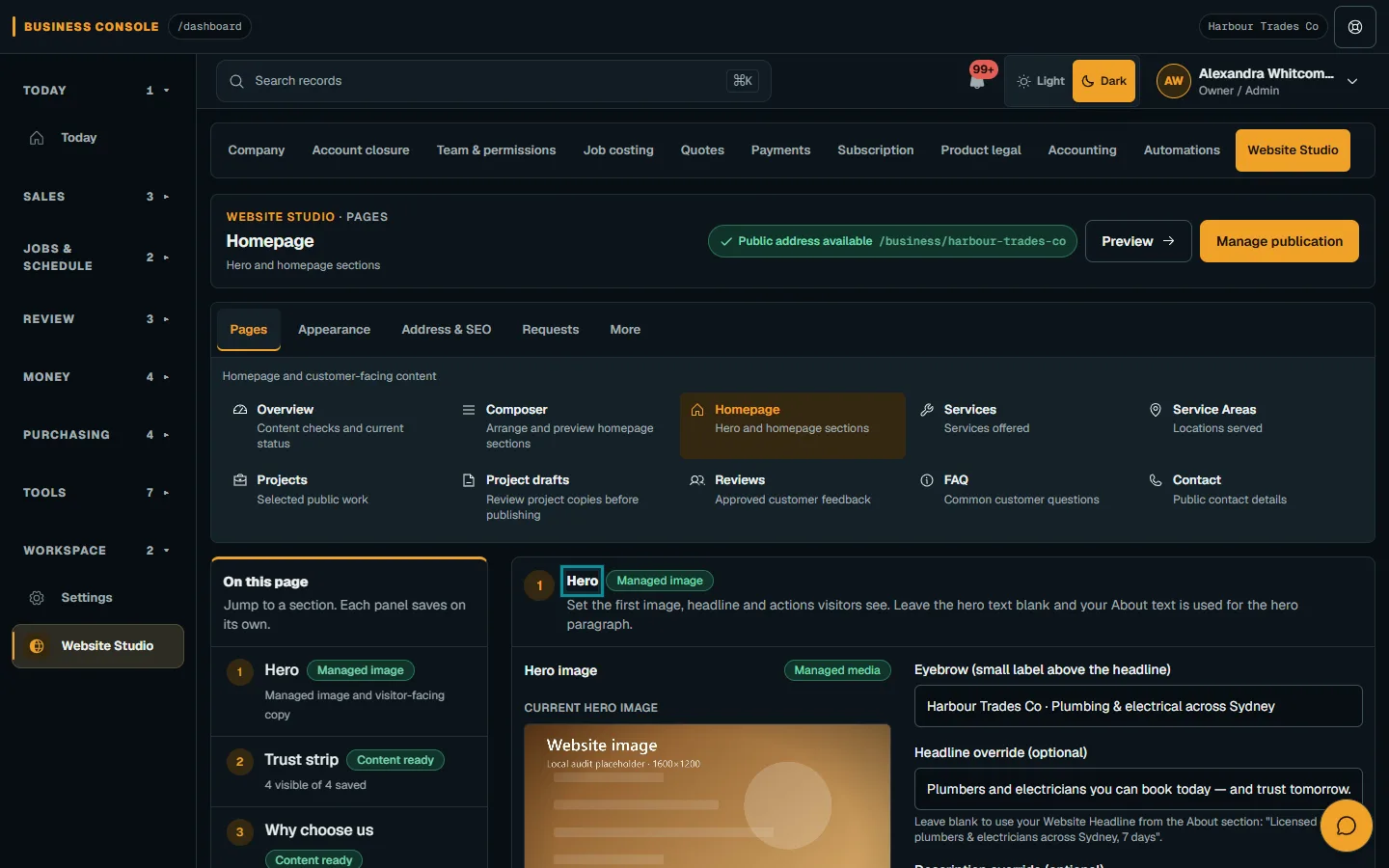Open the Website Studio top tab button
Image resolution: width=1389 pixels, height=868 pixels.
(1293, 150)
